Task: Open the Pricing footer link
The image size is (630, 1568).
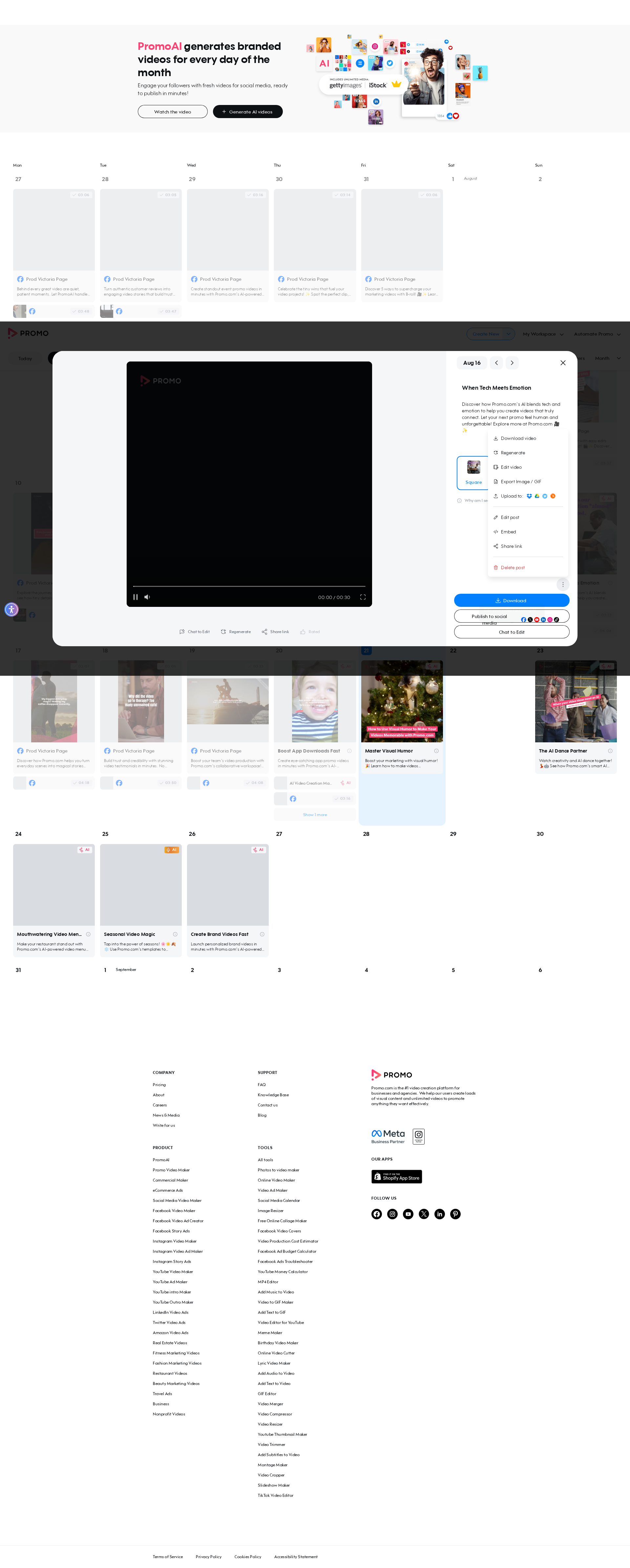Action: 159,1085
